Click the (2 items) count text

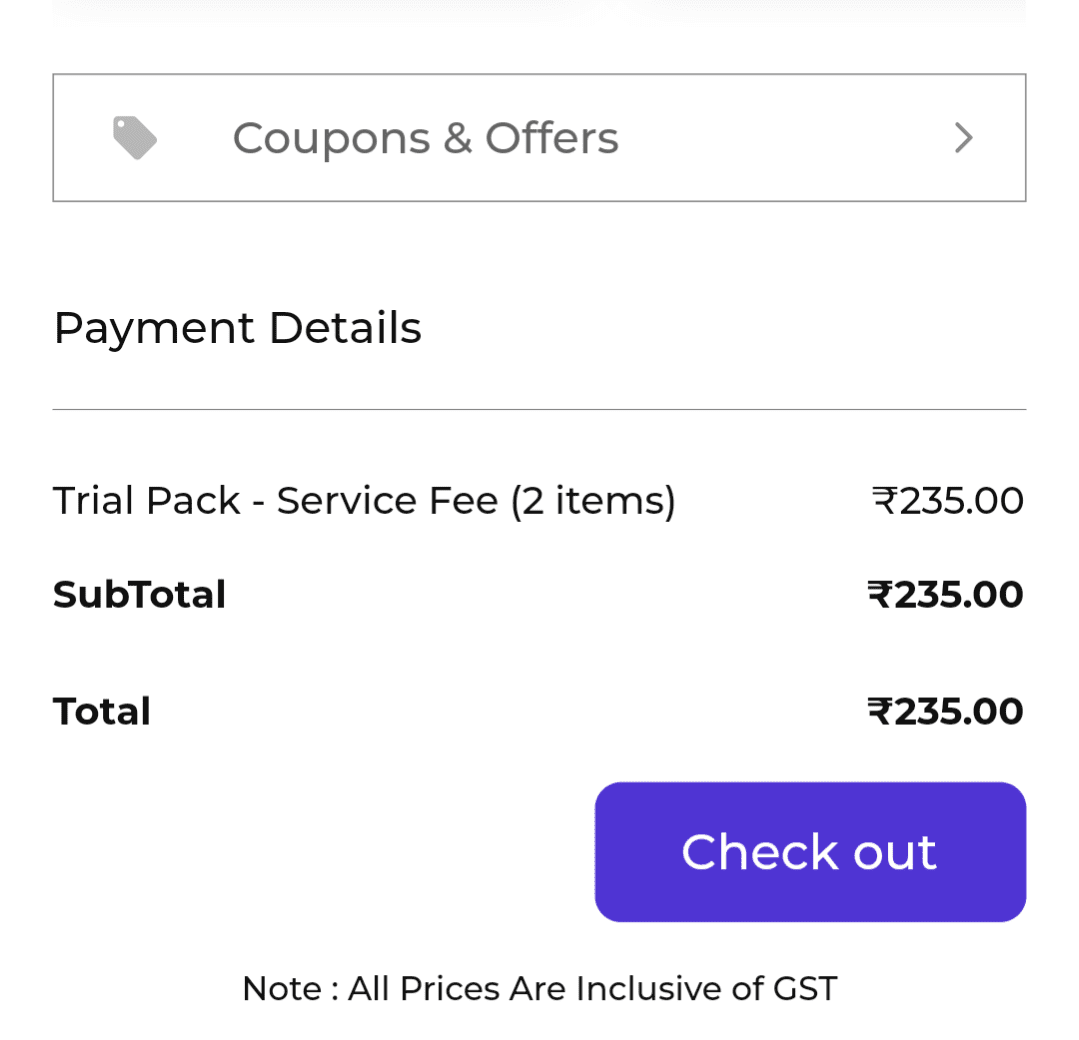[x=593, y=500]
